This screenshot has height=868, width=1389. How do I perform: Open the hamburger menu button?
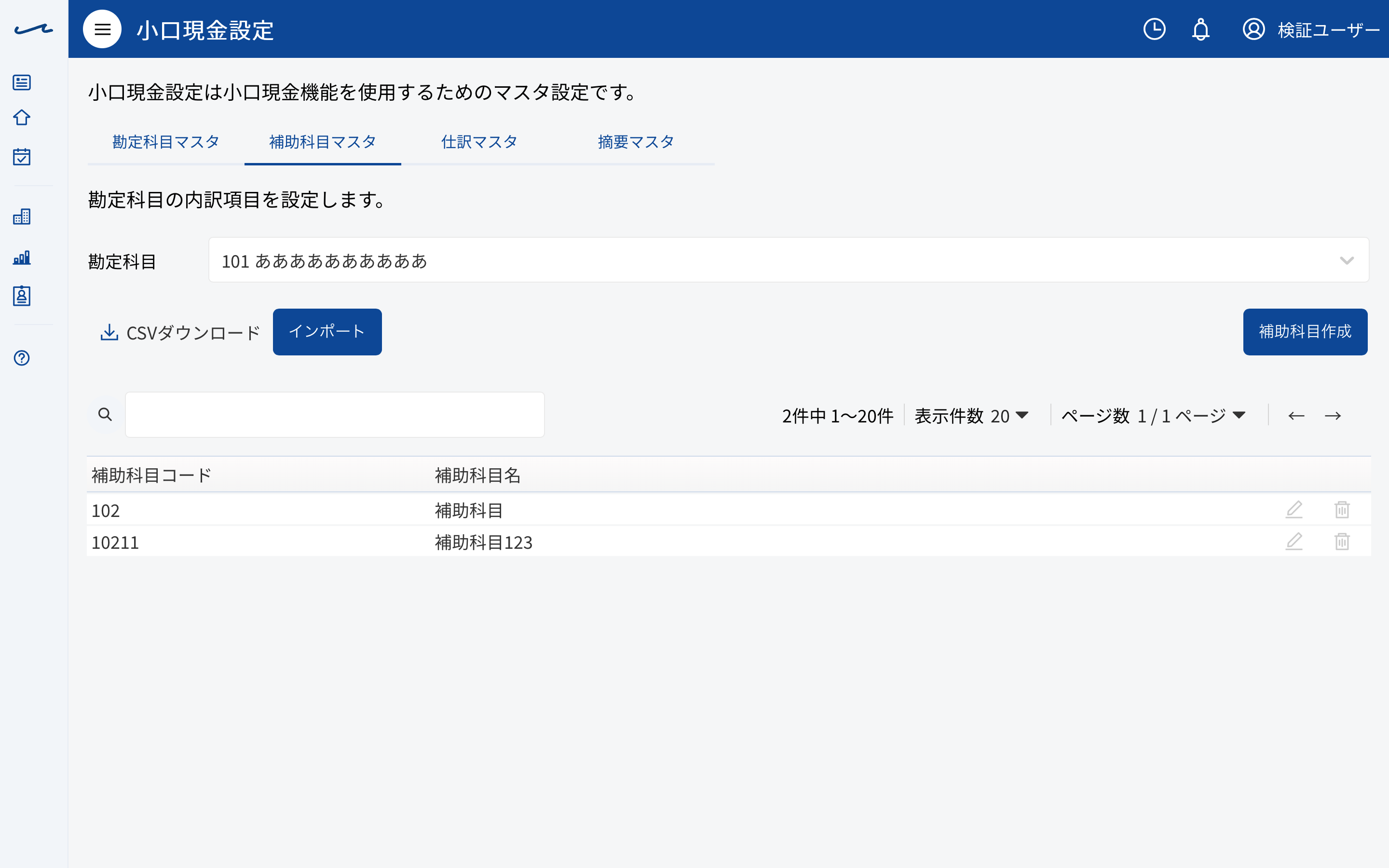pyautogui.click(x=102, y=29)
